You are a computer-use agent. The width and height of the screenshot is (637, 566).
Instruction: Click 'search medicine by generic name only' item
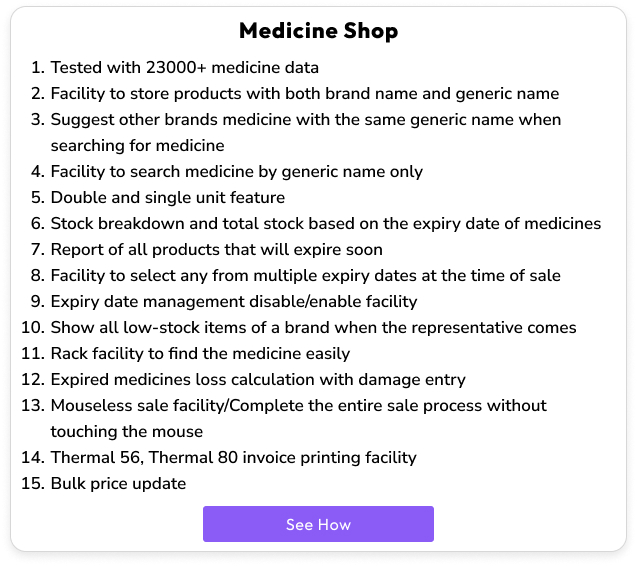pyautogui.click(x=237, y=172)
